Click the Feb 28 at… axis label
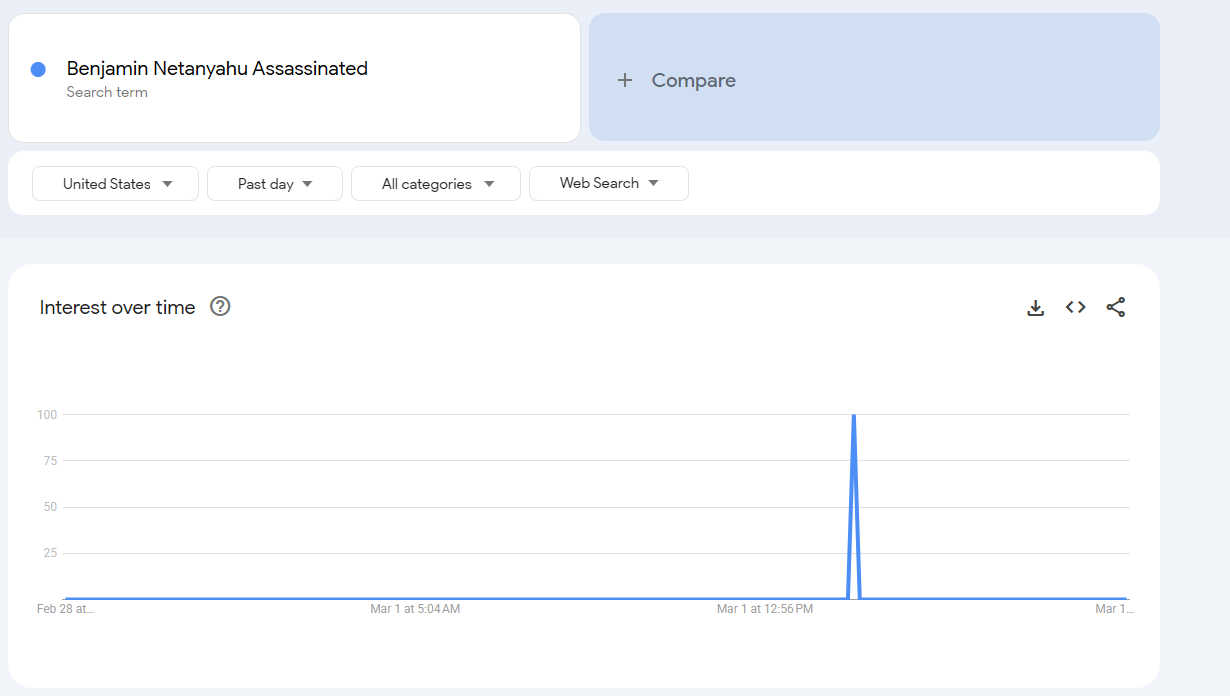 click(65, 608)
